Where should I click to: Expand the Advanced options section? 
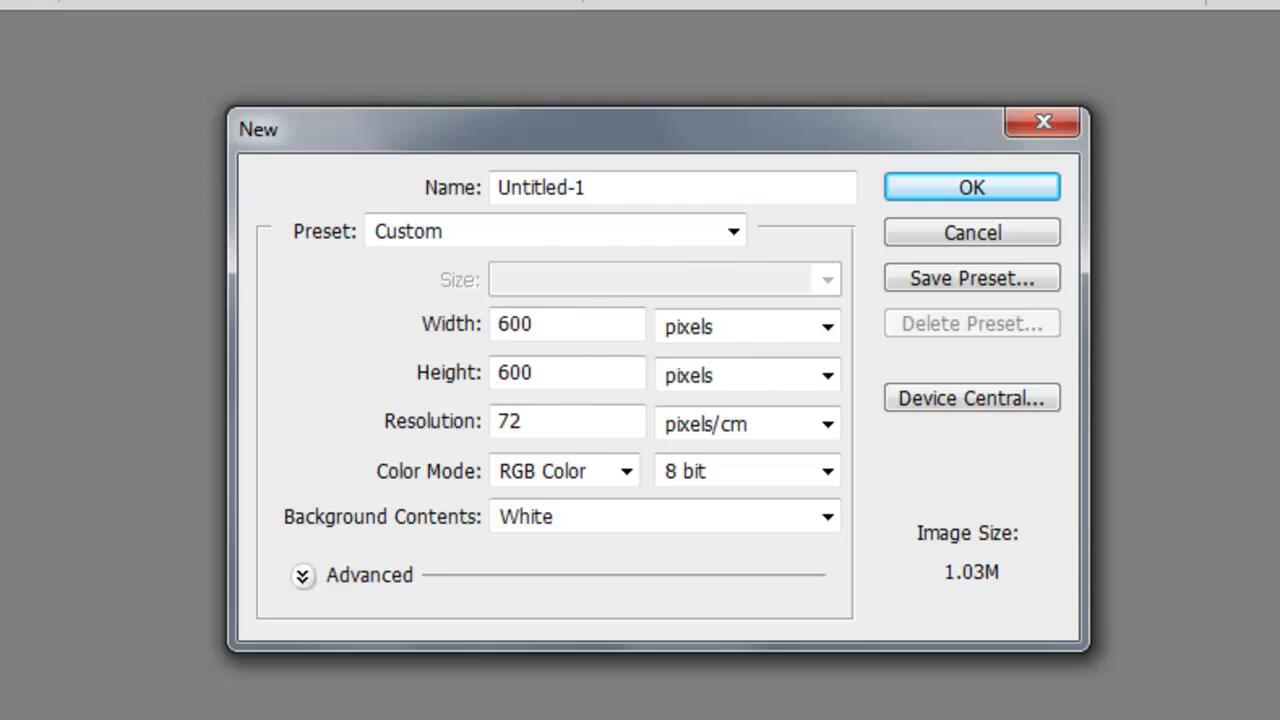303,576
